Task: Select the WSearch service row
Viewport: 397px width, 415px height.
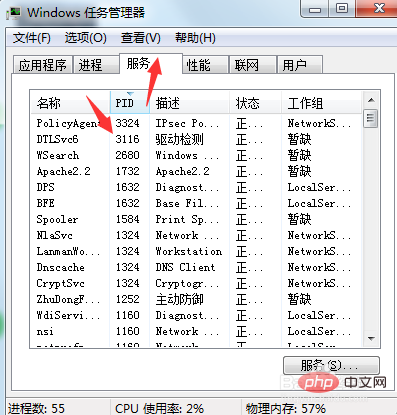Action: 195,155
